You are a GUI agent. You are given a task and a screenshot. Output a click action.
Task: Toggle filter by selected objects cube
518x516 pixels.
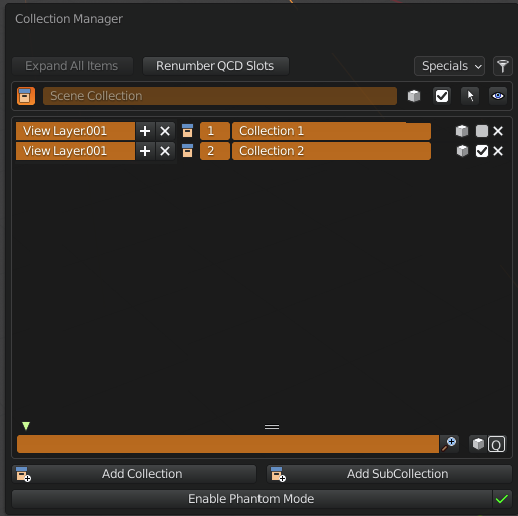coord(478,444)
